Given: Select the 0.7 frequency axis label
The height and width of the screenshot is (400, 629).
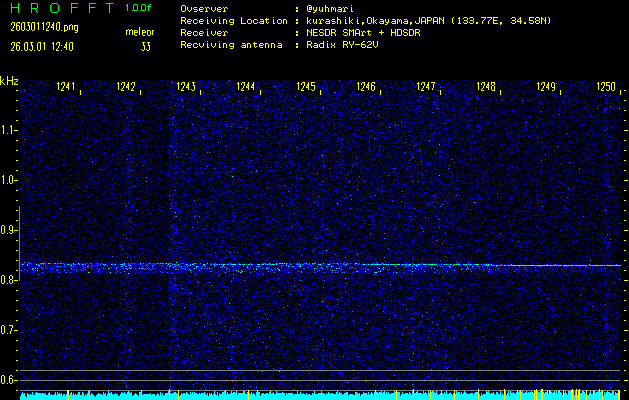Looking at the screenshot, I should pyautogui.click(x=7, y=330).
